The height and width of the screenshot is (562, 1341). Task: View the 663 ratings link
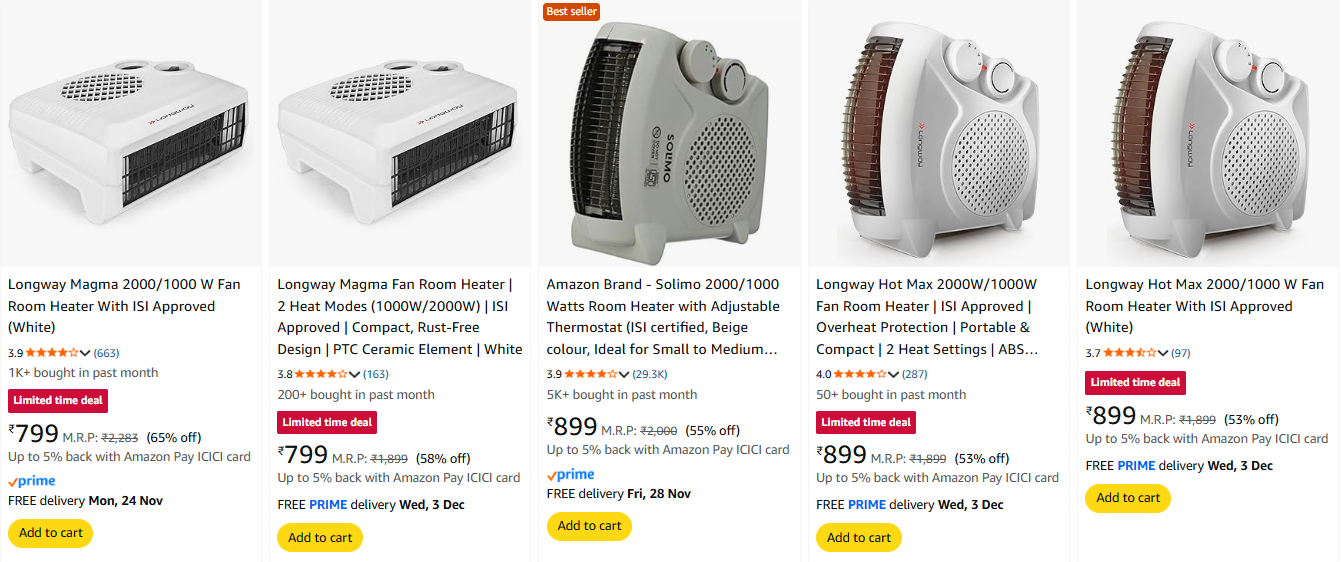pos(106,353)
